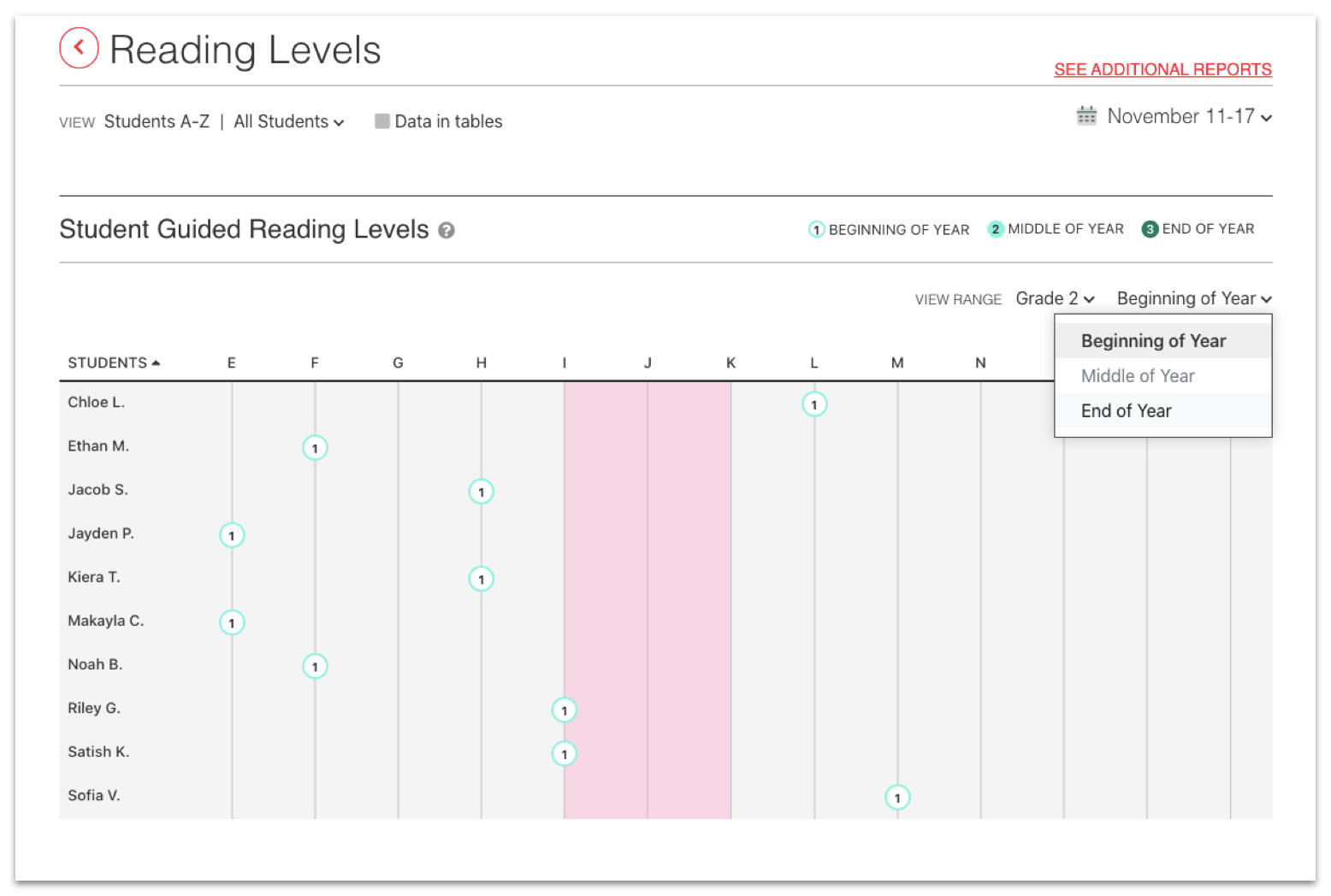Screen dimensions: 1331x896
Task: Open the See Additional Reports link
Action: click(x=1162, y=69)
